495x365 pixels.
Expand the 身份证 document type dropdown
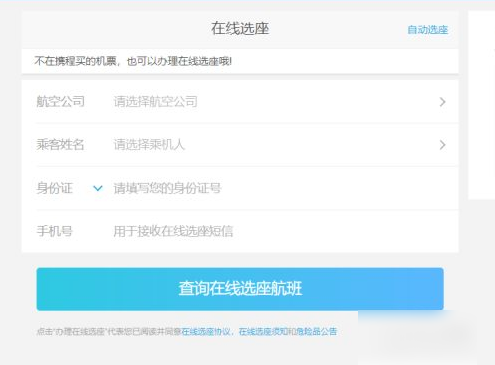pyautogui.click(x=98, y=188)
